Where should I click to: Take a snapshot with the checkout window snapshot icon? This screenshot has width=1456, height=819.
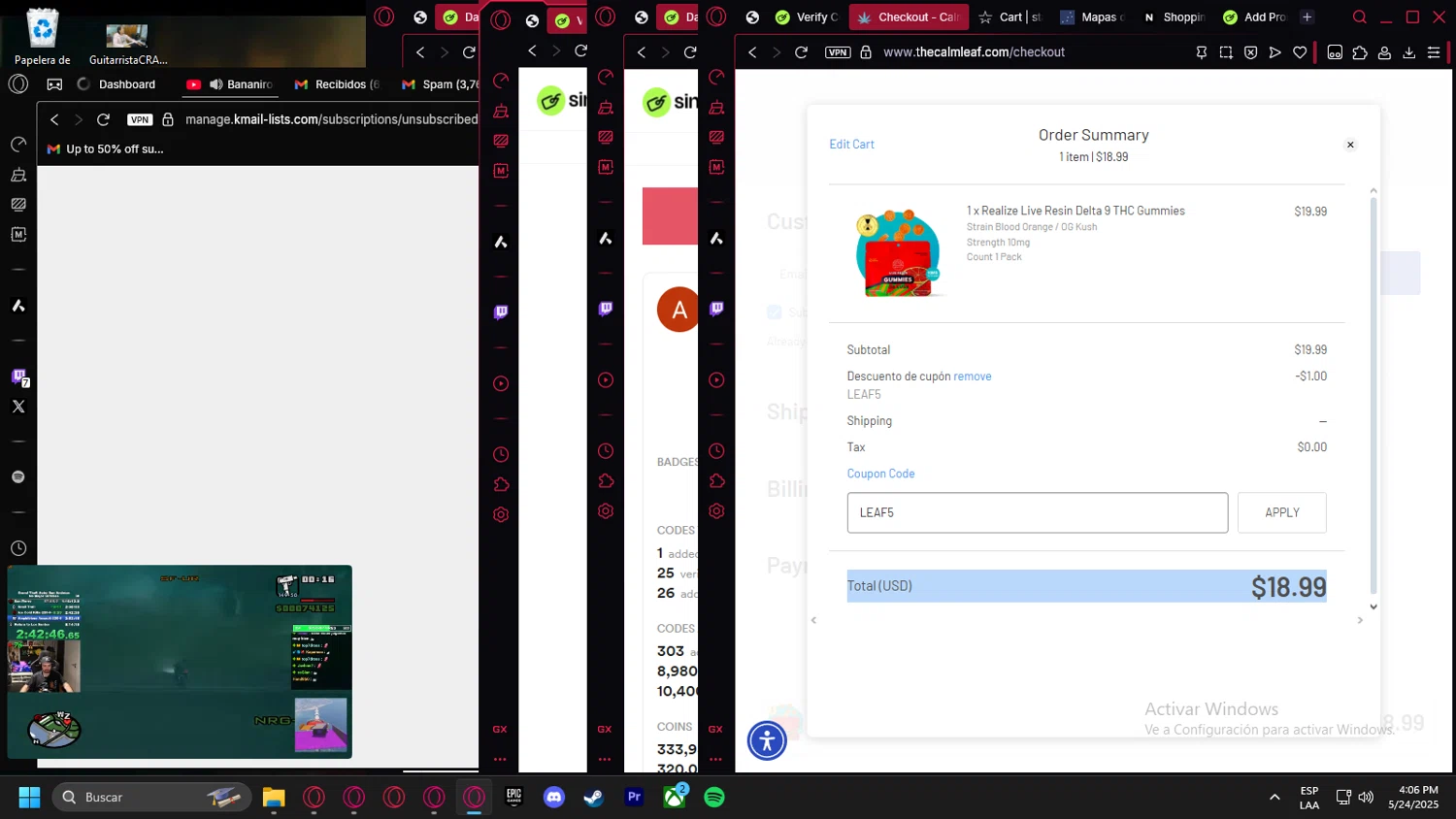pos(1226,52)
